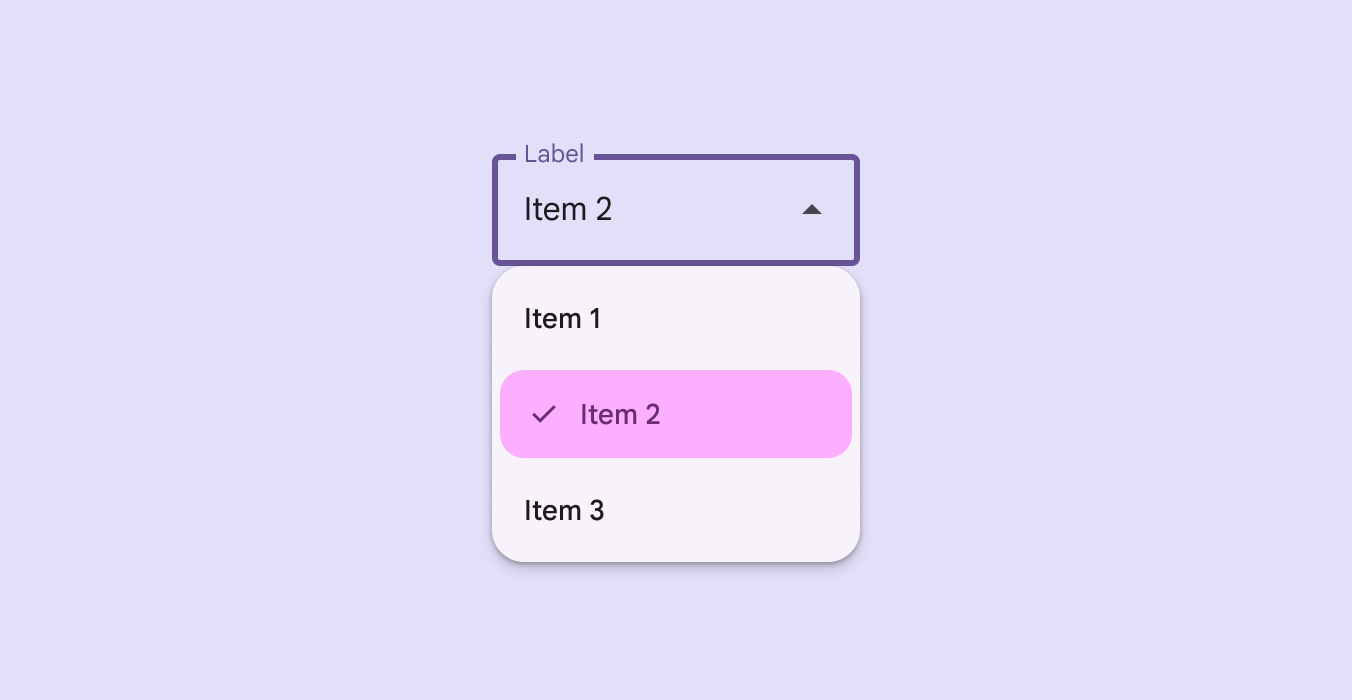Open the Label dropdown field
Viewport: 1352px width, 700px height.
660,209
